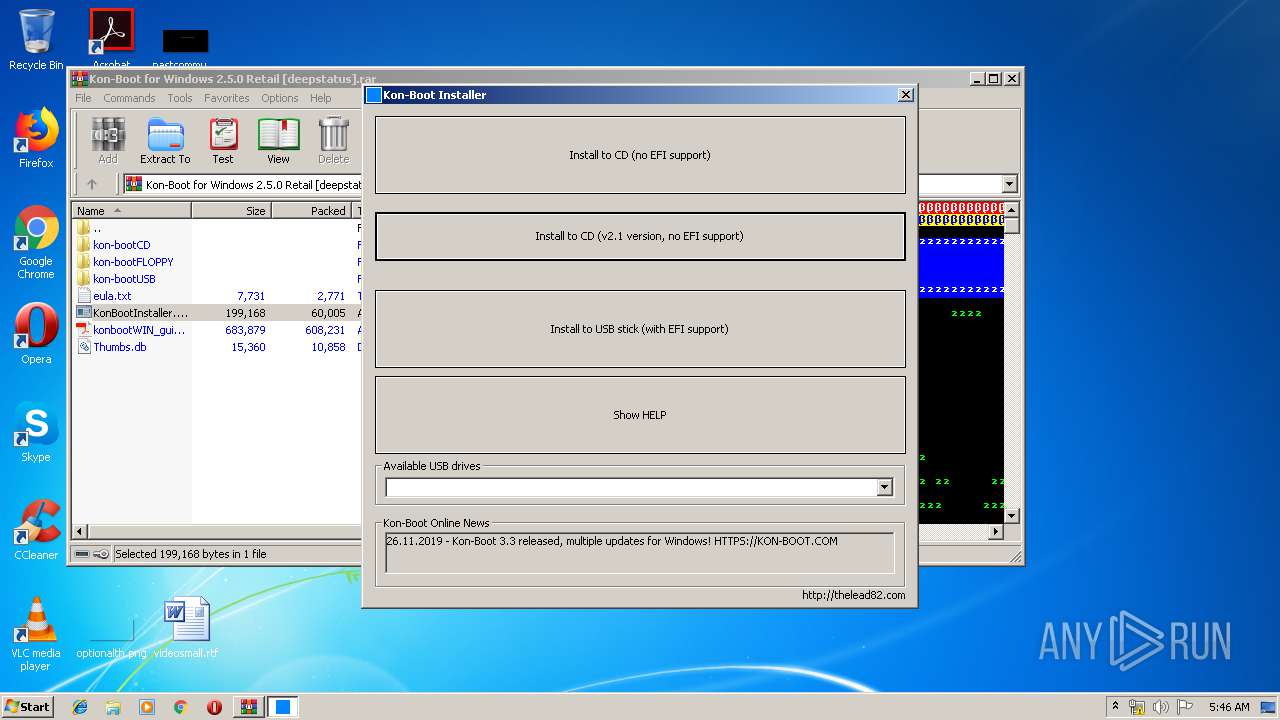Open the optionalth.png desktop file

[x=111, y=638]
